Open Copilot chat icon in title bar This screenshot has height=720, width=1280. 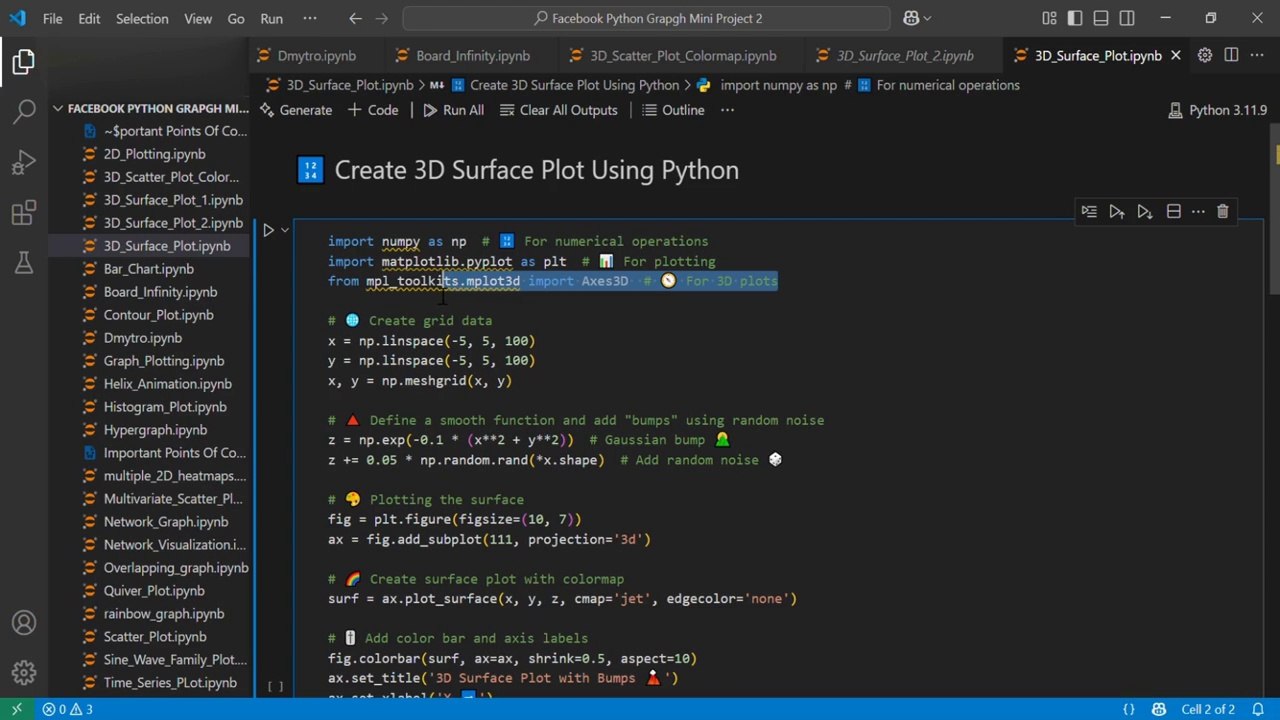click(x=911, y=18)
